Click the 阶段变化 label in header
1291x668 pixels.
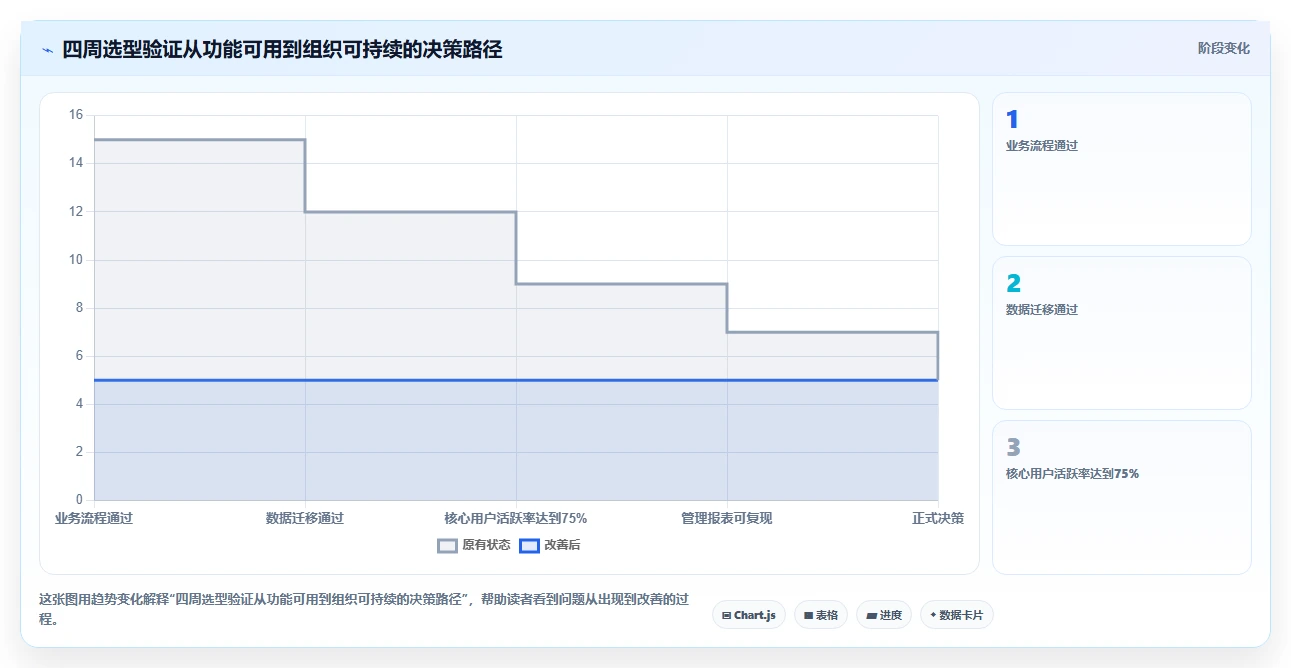pos(1223,48)
